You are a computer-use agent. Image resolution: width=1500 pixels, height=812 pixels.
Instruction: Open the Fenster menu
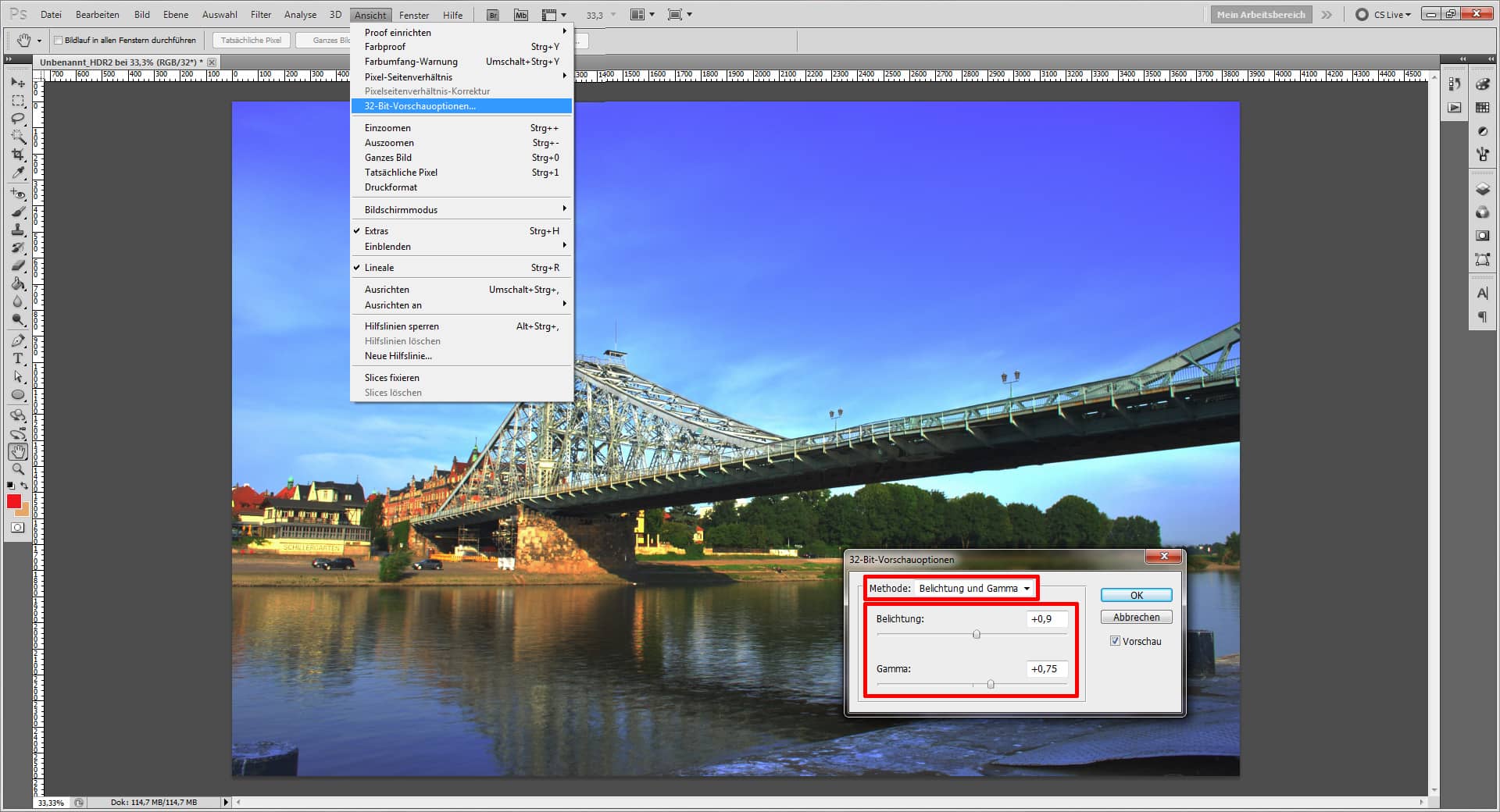[413, 14]
